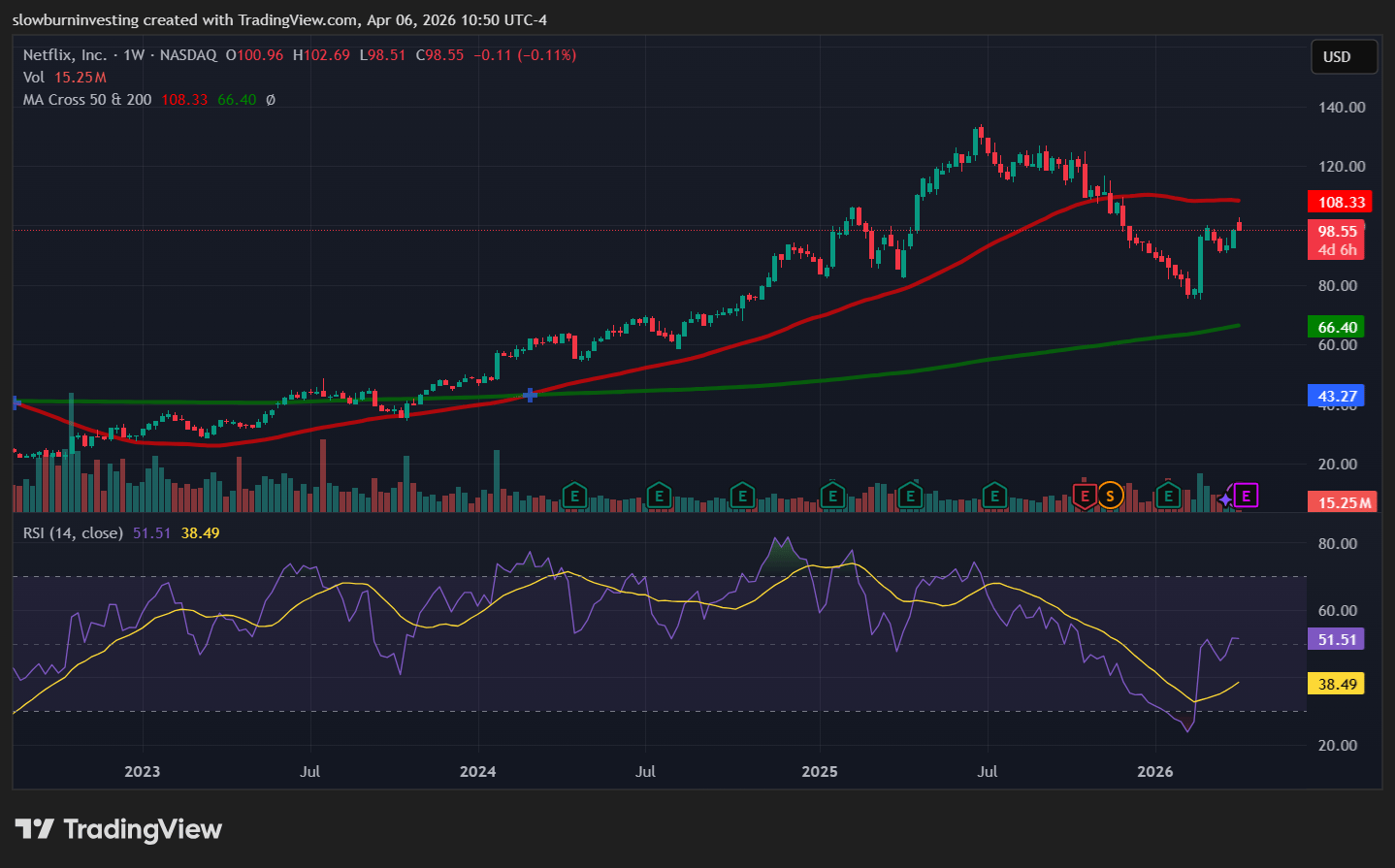Click the low value L98.51 in the legend

(x=383, y=55)
